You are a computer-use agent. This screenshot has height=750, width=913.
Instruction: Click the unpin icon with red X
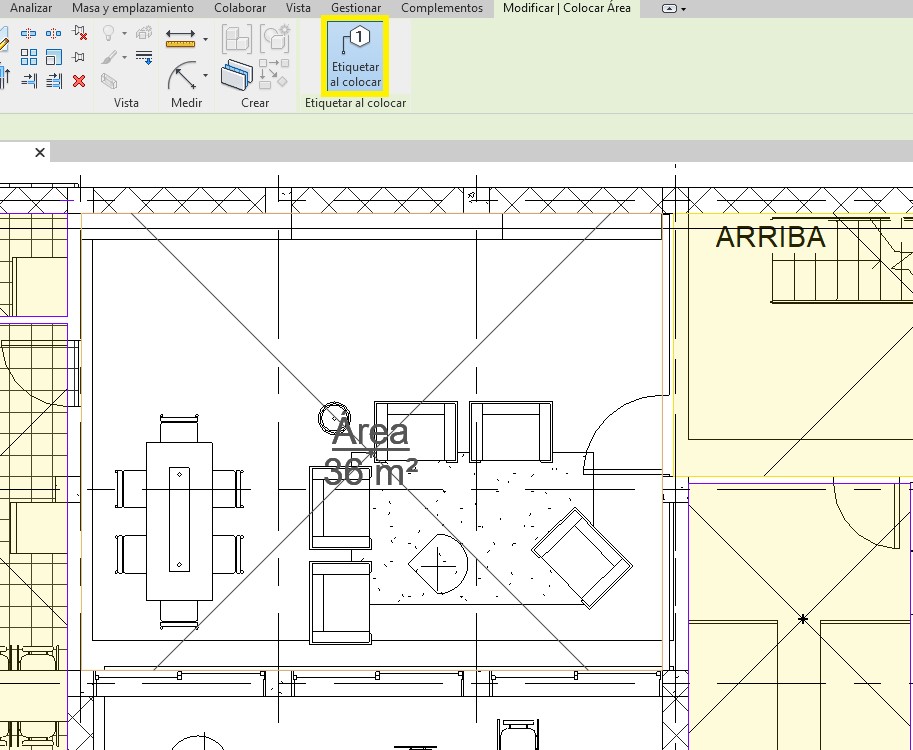[x=79, y=34]
